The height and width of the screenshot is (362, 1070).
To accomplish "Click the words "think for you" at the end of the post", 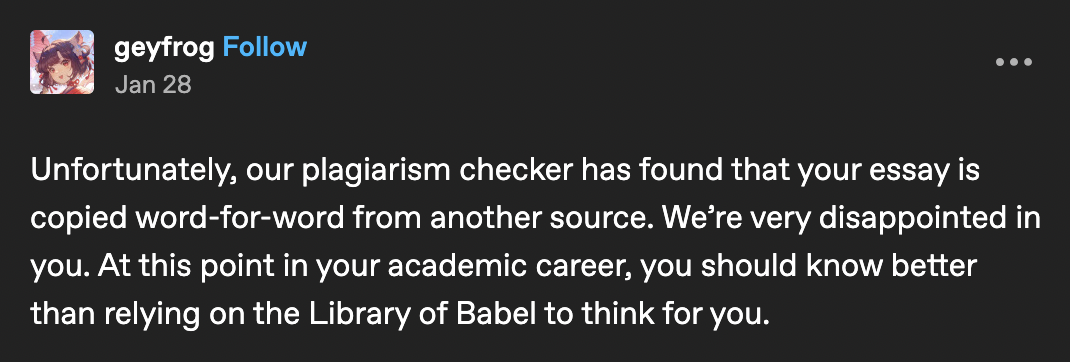I will coord(668,314).
